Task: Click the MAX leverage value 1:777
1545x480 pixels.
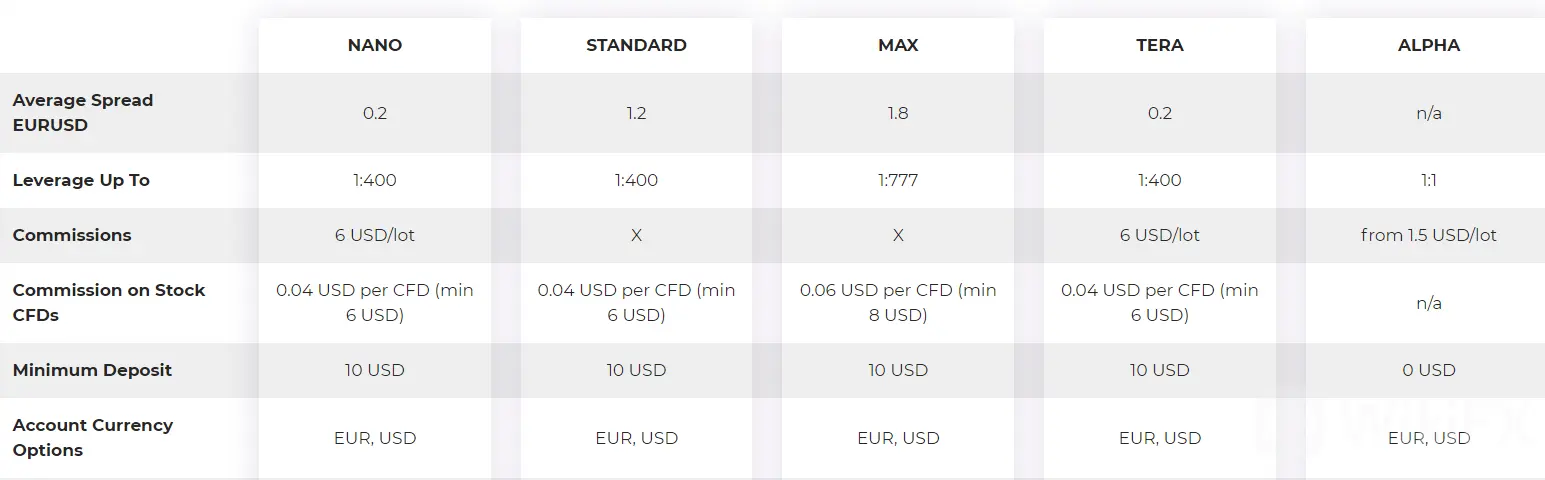Action: 898,181
